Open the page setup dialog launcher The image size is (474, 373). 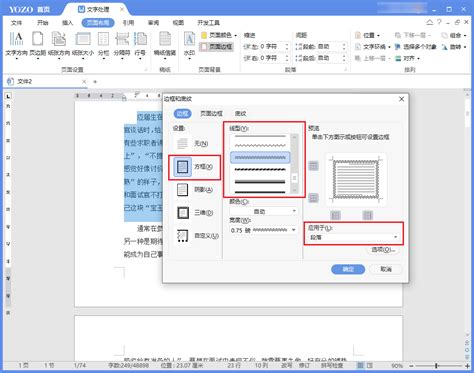146,70
